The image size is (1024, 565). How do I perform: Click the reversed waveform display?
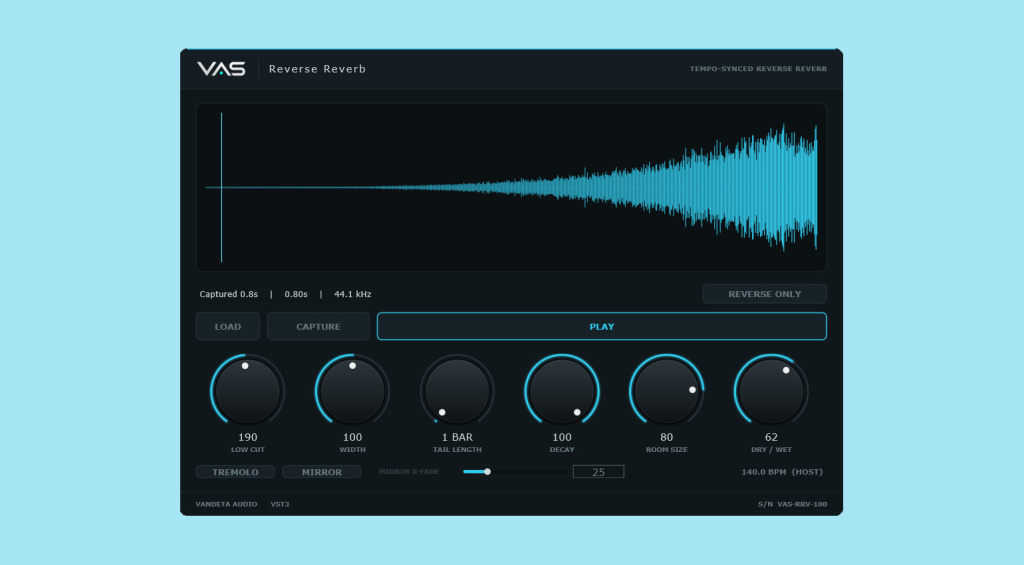tap(511, 187)
